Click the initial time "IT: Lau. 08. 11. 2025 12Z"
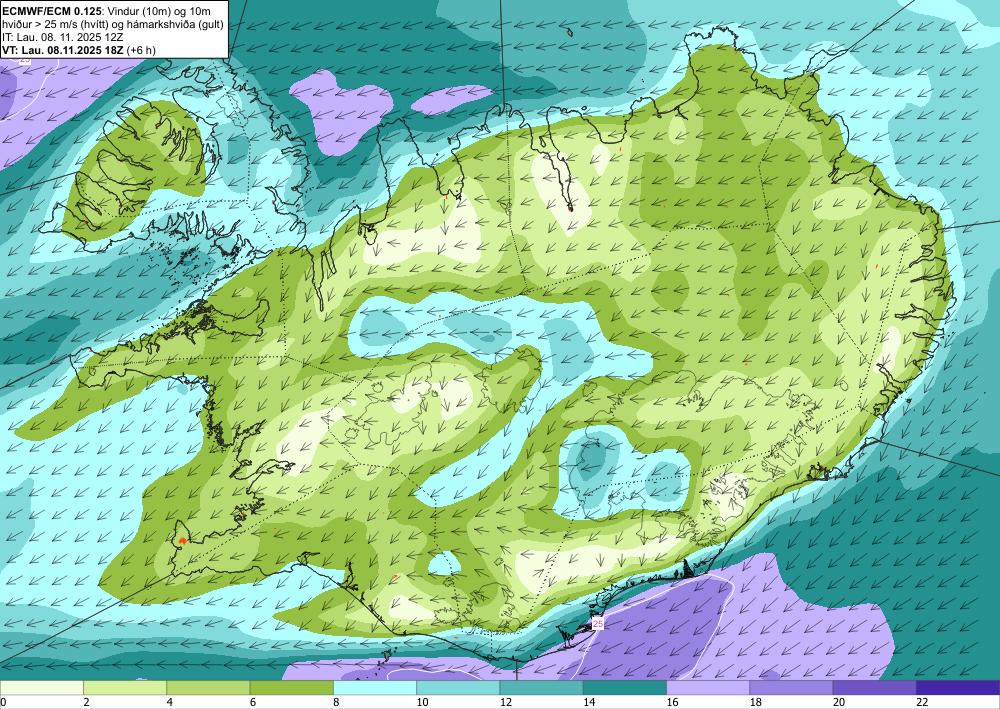The width and height of the screenshot is (1000, 709). [x=62, y=37]
